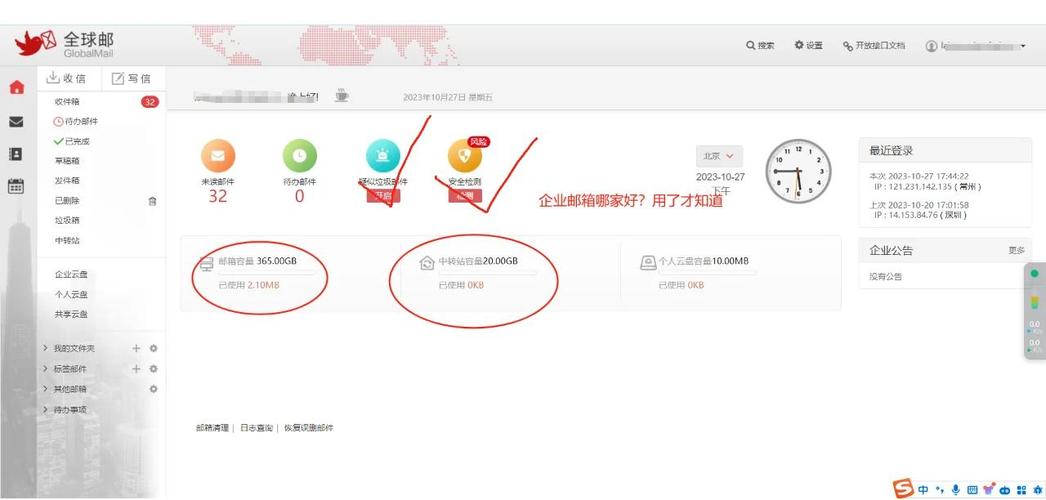1046x500 pixels.
Task: Open the 草稿箱 drafts folder
Action: click(x=67, y=161)
